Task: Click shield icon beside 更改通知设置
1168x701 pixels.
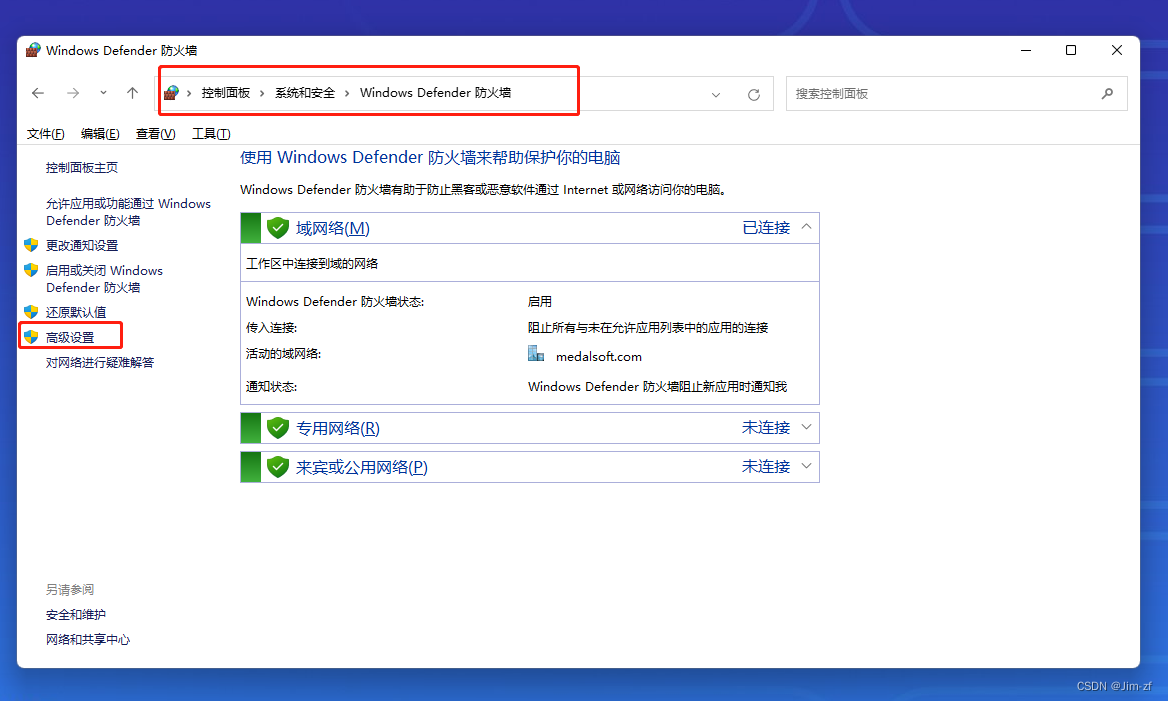Action: [31, 244]
